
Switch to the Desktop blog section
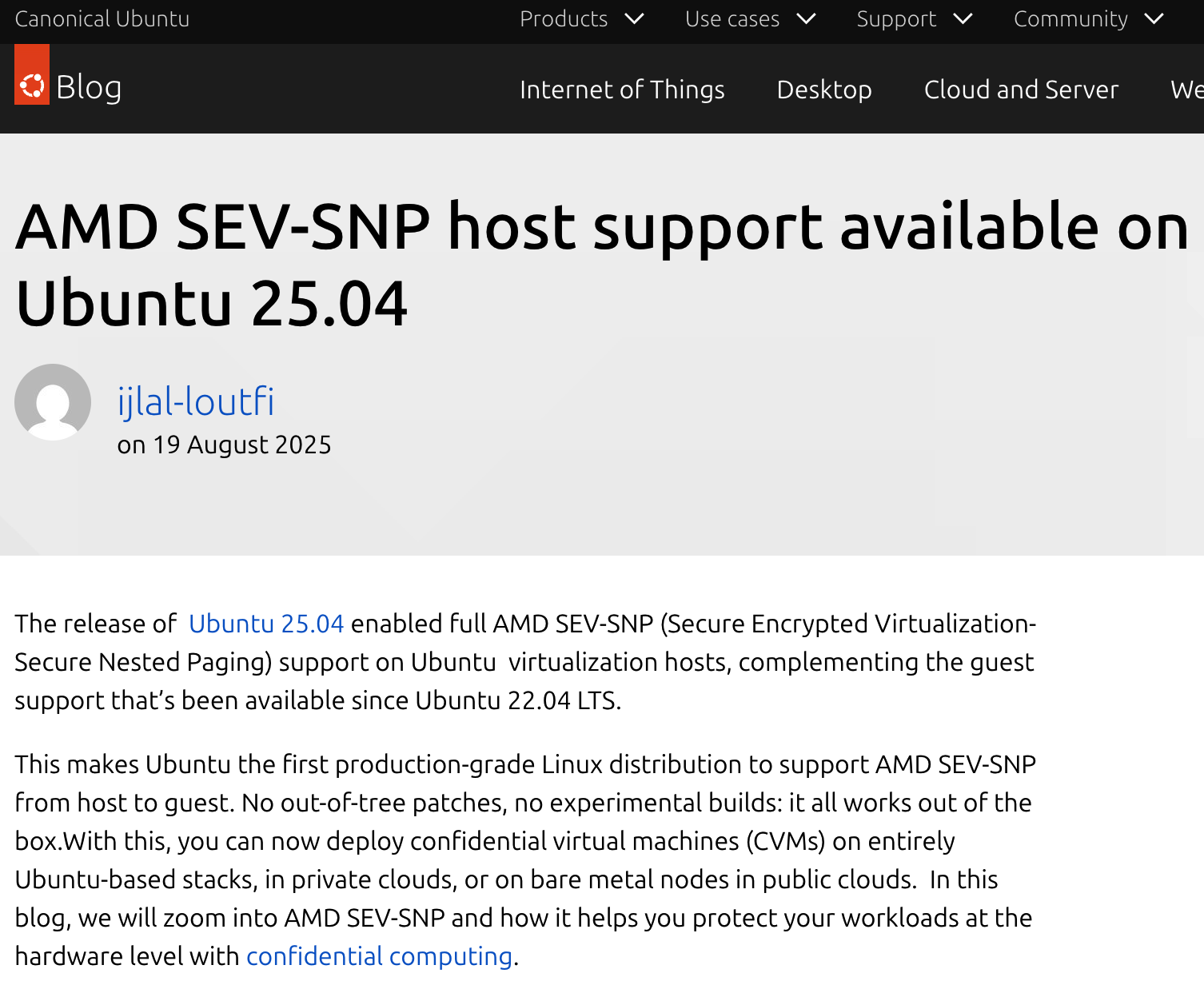click(x=823, y=90)
